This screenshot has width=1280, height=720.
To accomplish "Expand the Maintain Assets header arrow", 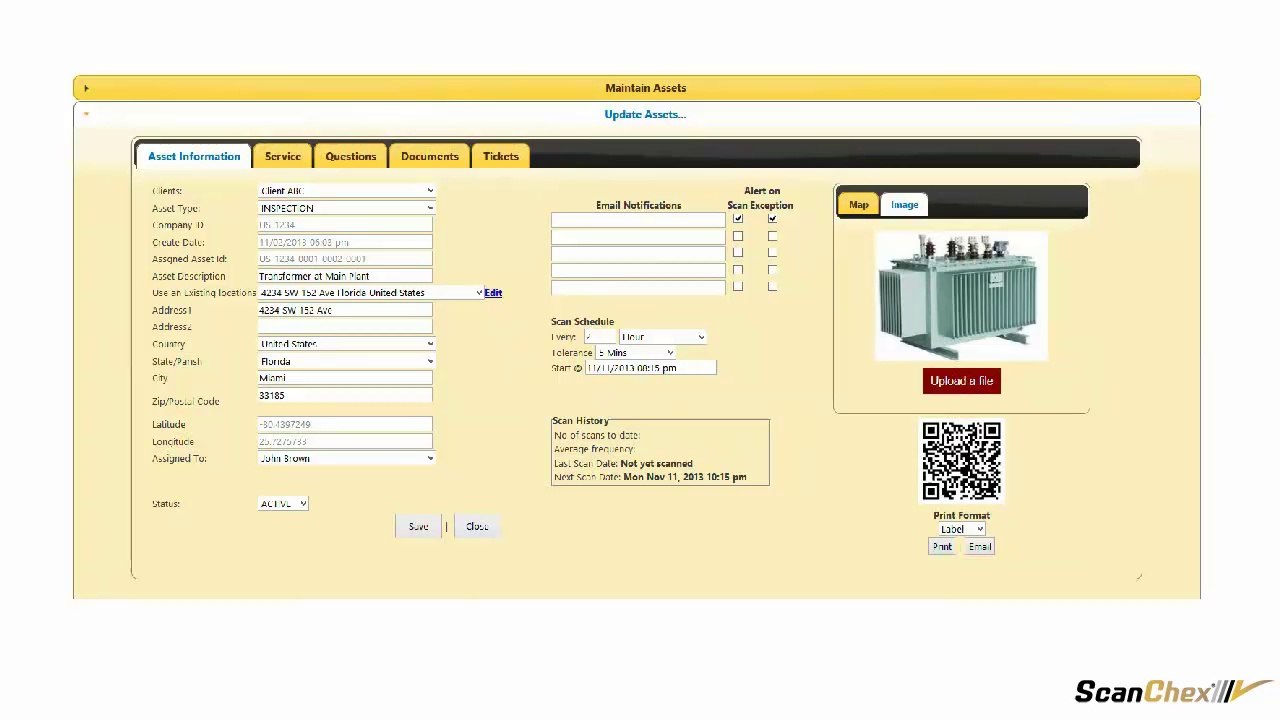I will pyautogui.click(x=86, y=88).
